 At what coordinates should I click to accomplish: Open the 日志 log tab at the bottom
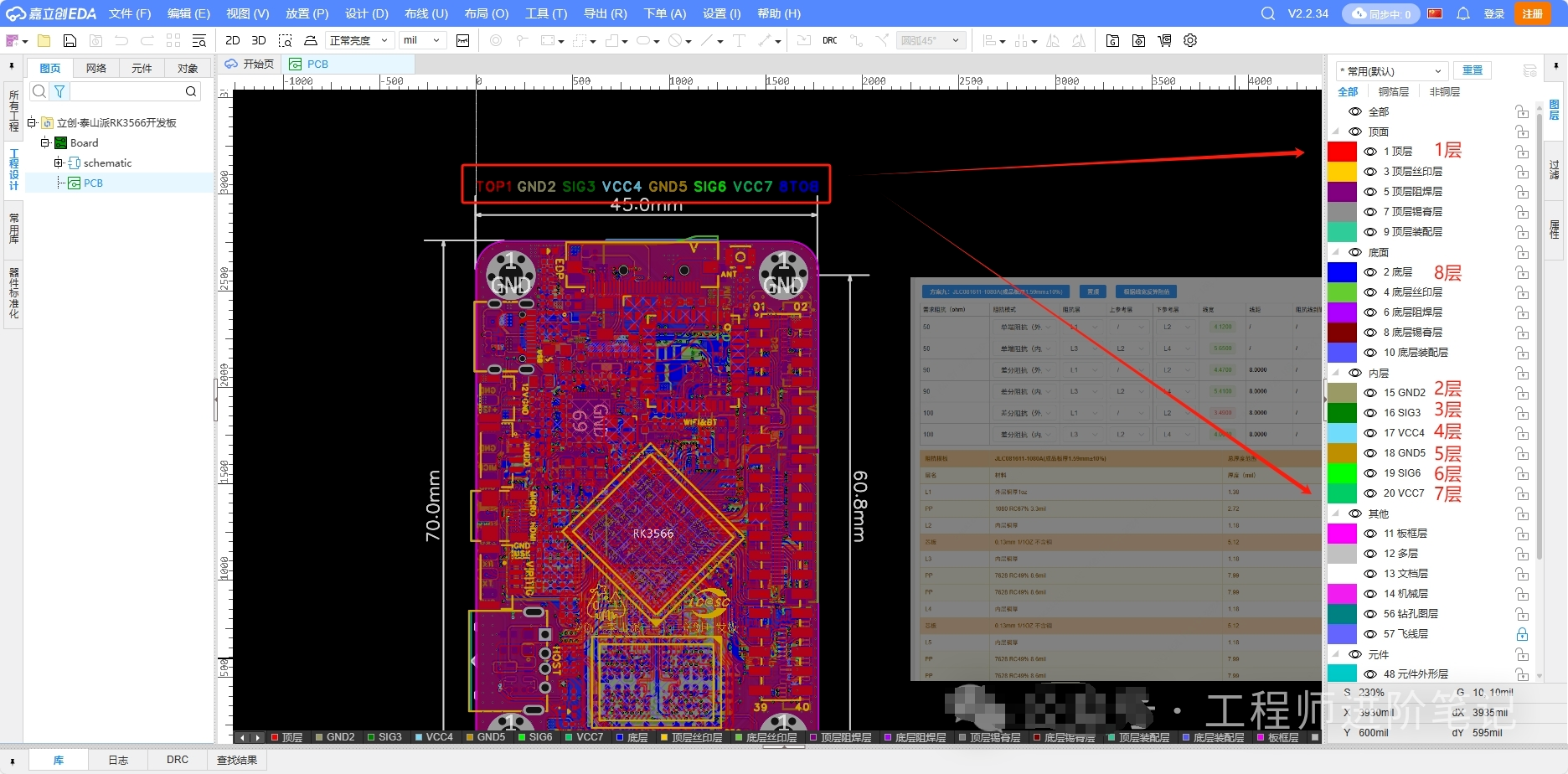pyautogui.click(x=118, y=760)
